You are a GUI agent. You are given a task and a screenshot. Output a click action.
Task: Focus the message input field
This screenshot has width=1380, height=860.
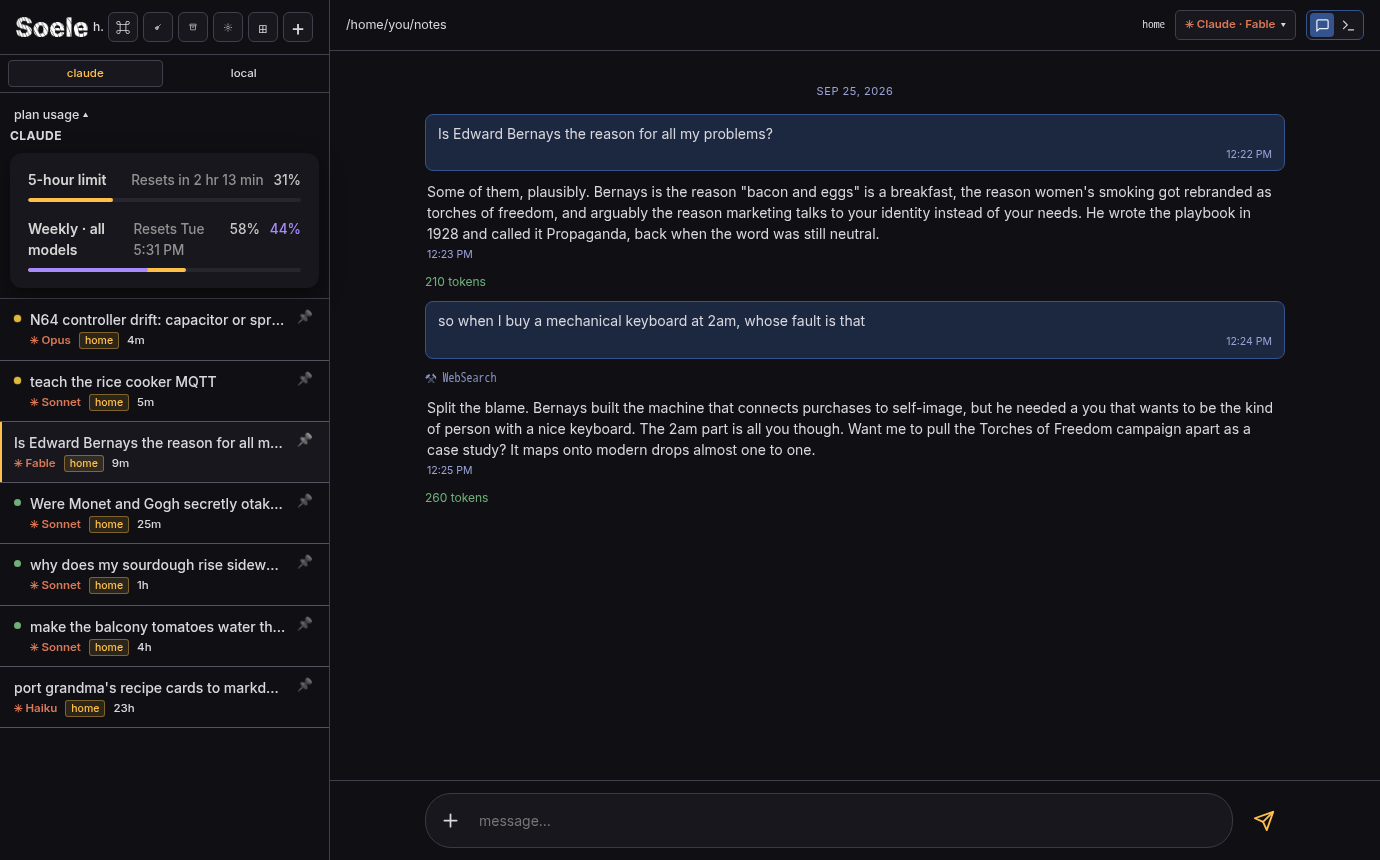[x=850, y=821]
